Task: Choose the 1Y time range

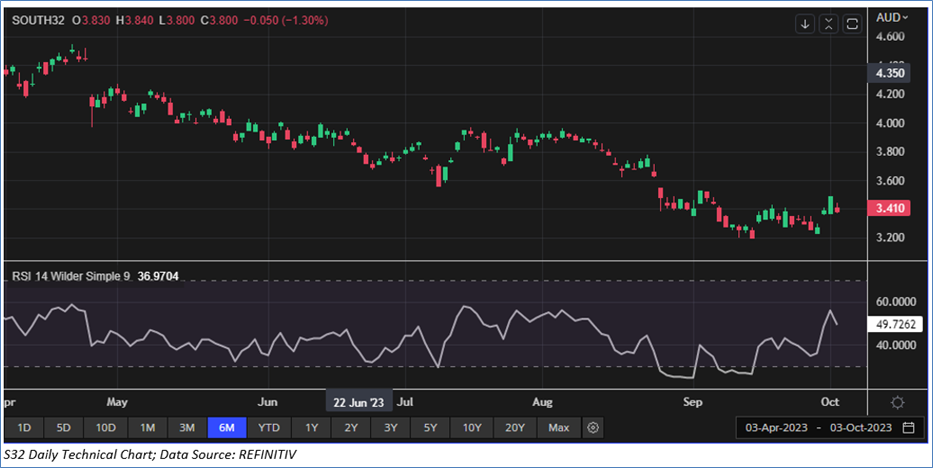Action: tap(311, 428)
